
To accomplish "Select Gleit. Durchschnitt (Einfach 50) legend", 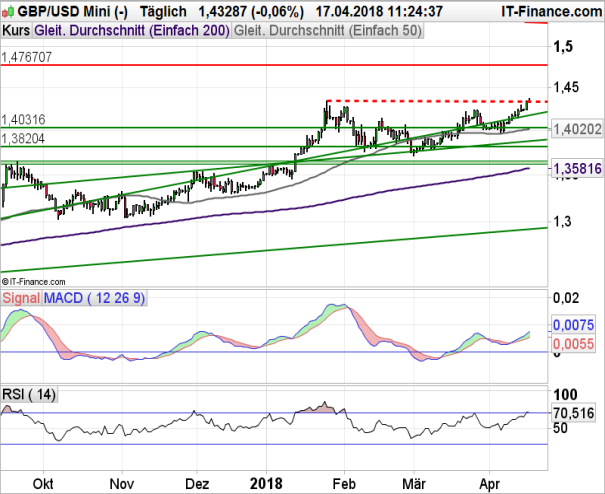I will [x=328, y=30].
